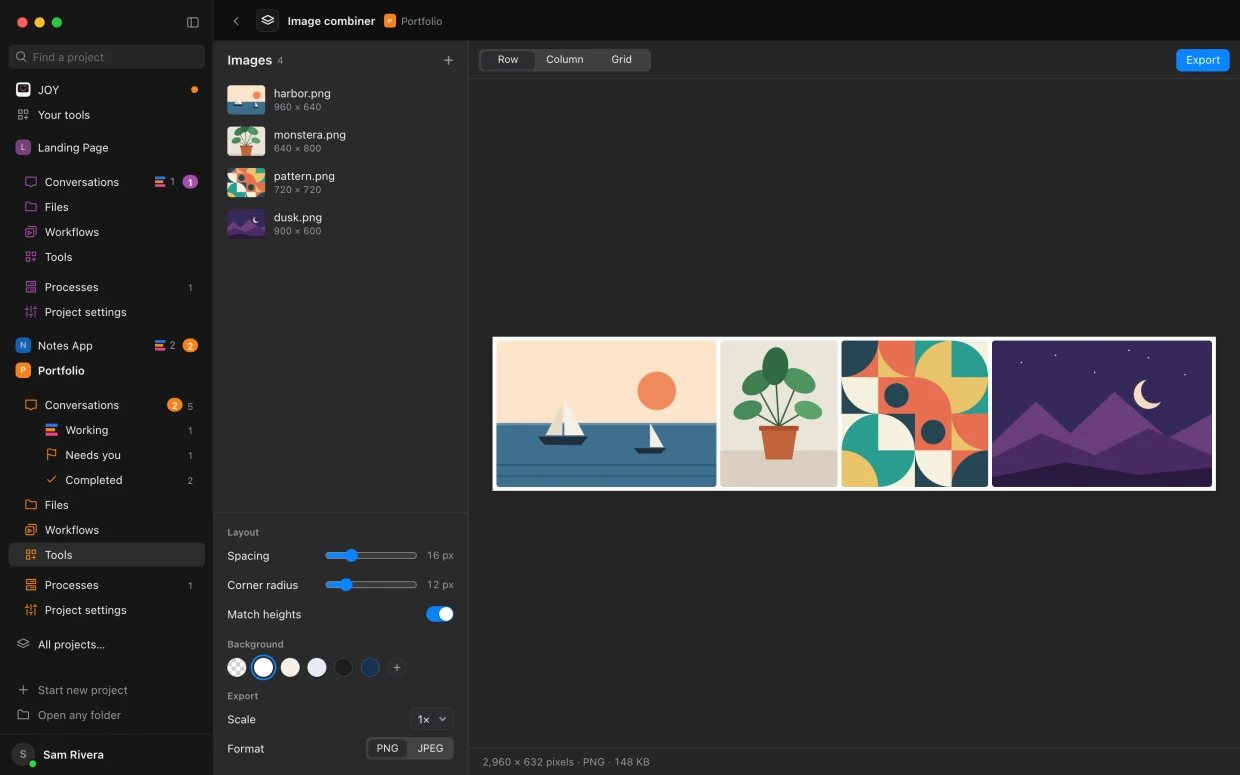Select the navy background swatch
This screenshot has height=775, width=1240.
pos(370,667)
